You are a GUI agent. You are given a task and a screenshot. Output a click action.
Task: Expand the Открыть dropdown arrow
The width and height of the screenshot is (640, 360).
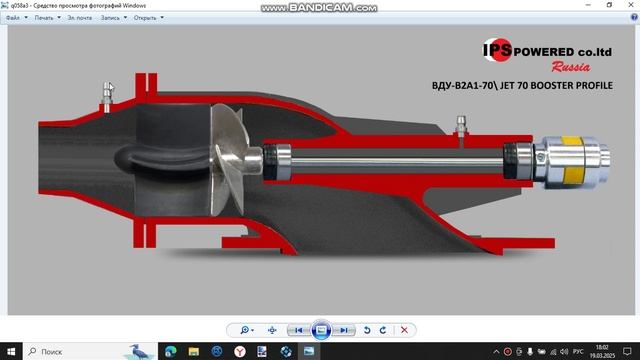pos(162,18)
